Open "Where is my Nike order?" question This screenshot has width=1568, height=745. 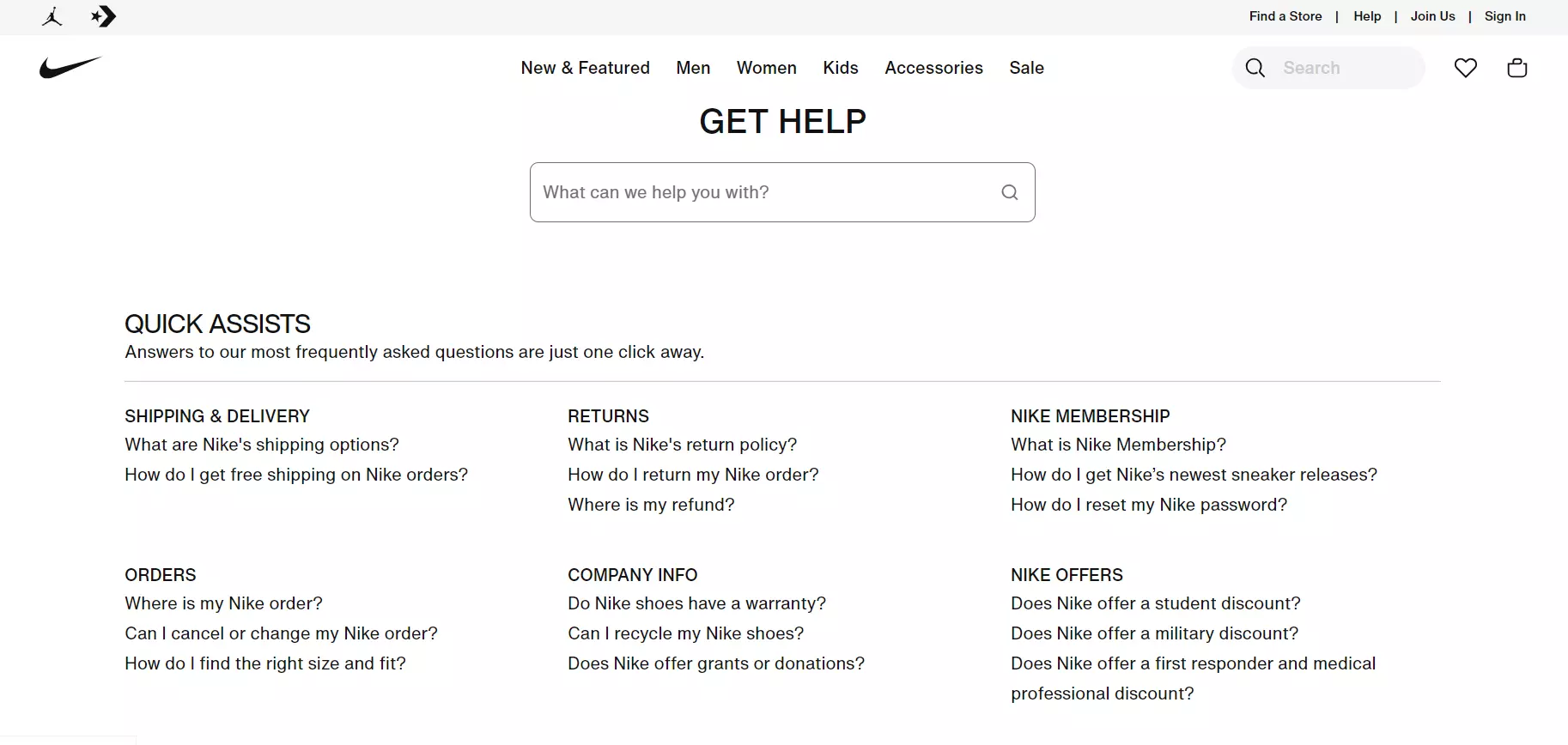223,603
